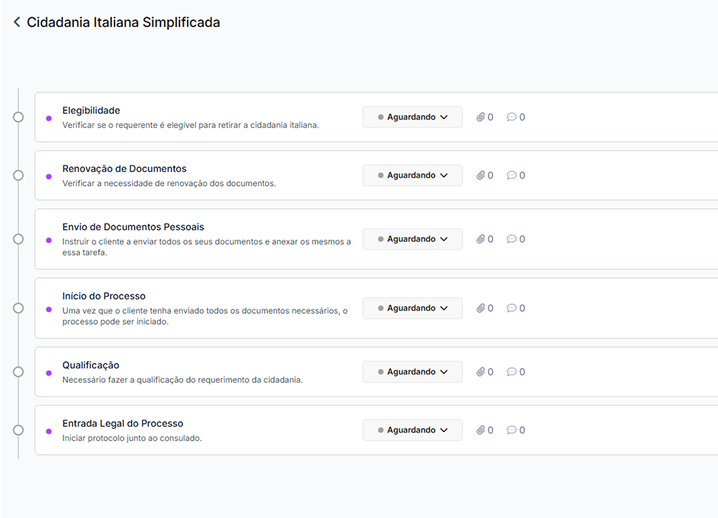
Task: Open the Renovação de Documentos task title
Action: coord(124,169)
